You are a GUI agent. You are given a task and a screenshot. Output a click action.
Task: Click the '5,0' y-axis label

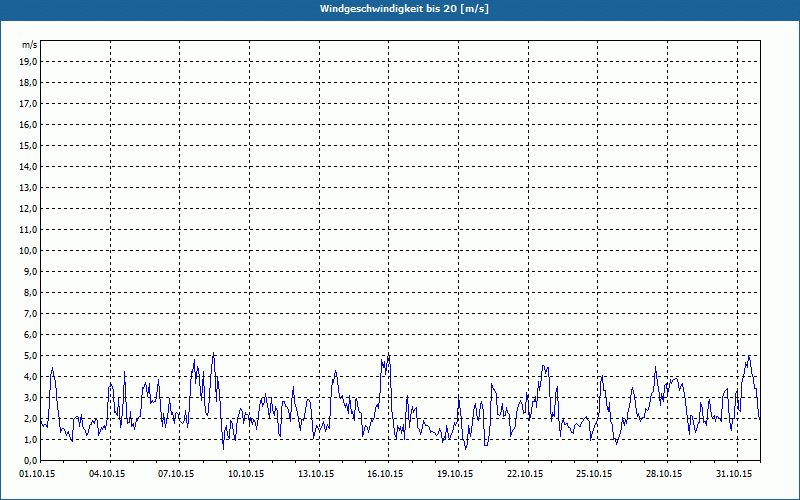tap(30, 356)
